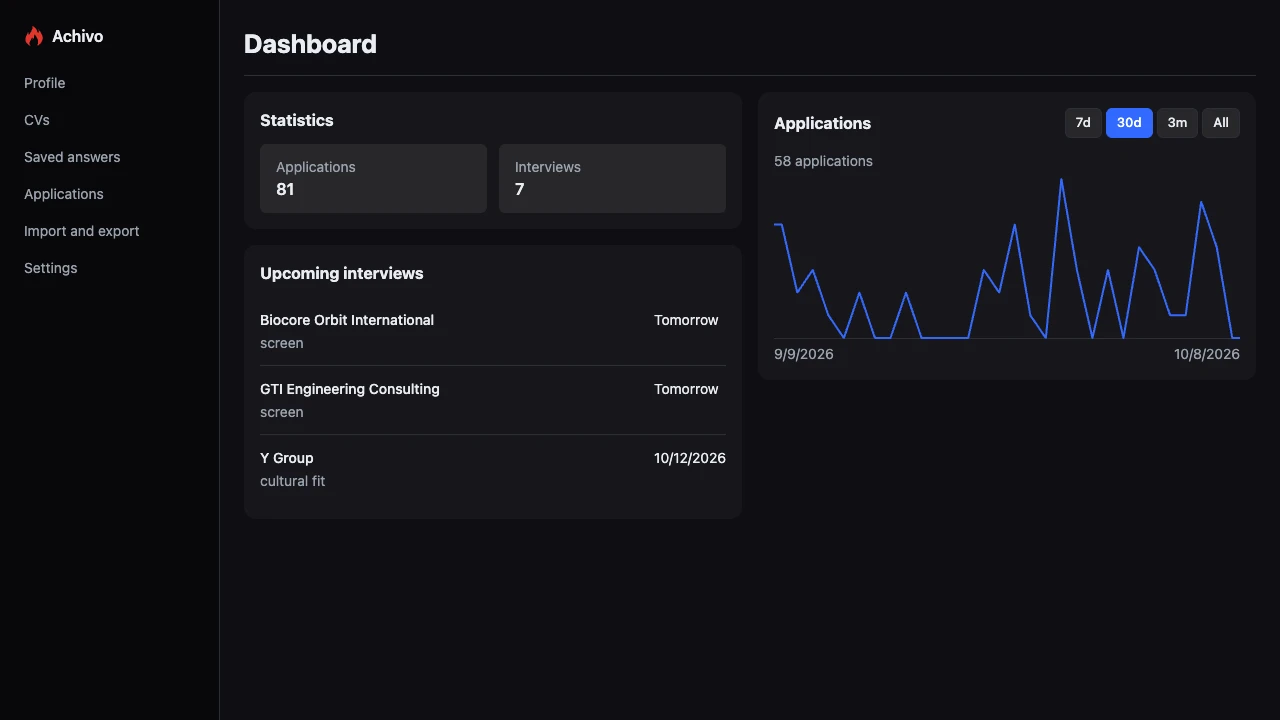Click screen type under GTI Engineering Consulting
1280x720 pixels.
282,412
